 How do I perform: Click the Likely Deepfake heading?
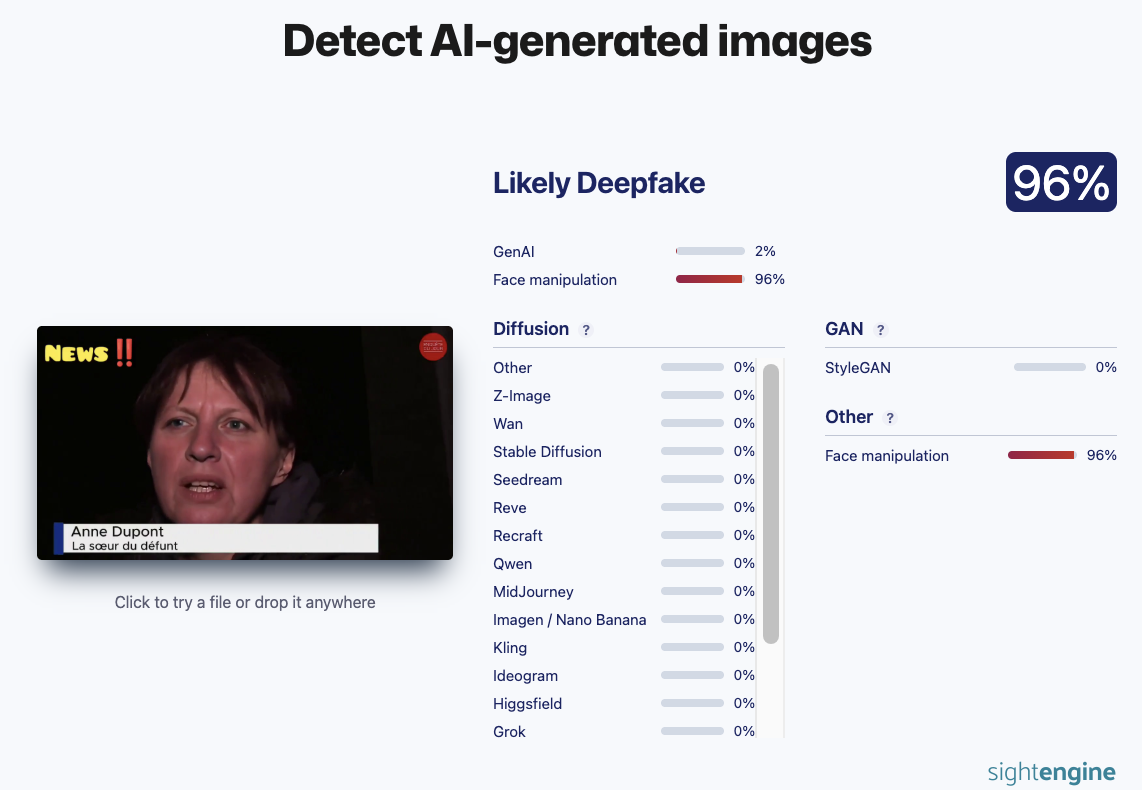599,183
